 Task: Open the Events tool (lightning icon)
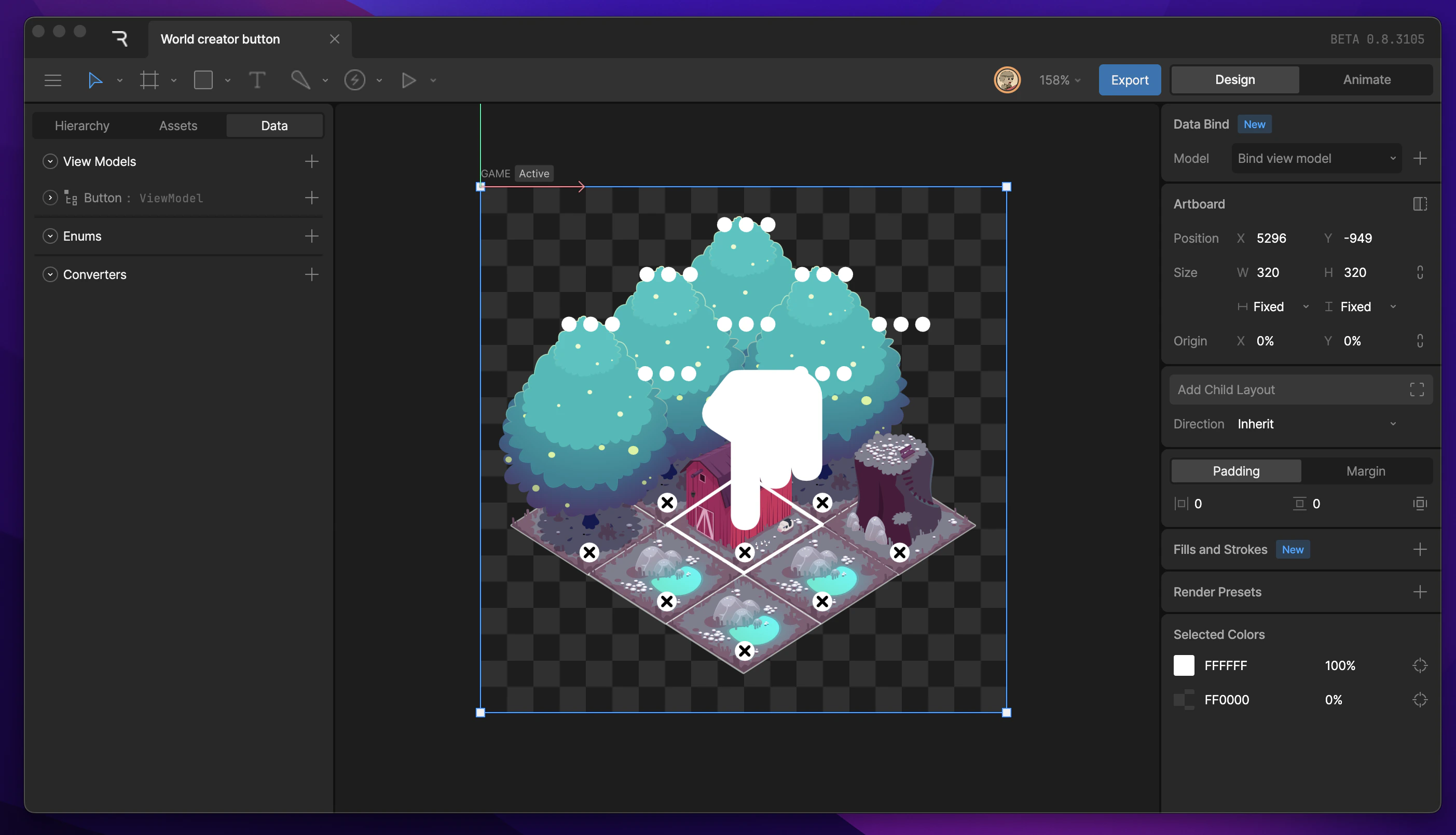tap(355, 80)
